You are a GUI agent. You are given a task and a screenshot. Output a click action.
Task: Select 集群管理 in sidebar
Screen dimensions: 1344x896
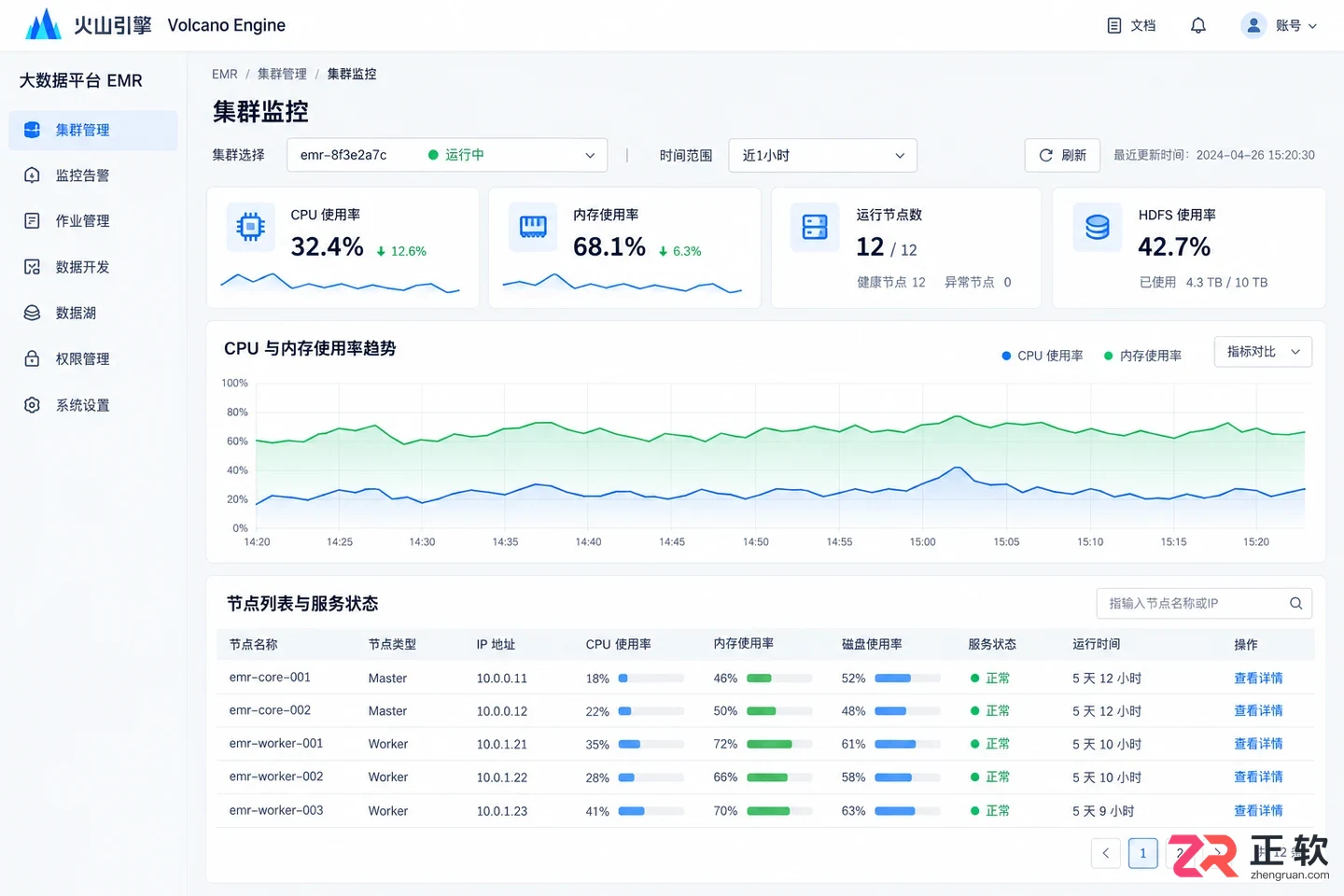93,130
